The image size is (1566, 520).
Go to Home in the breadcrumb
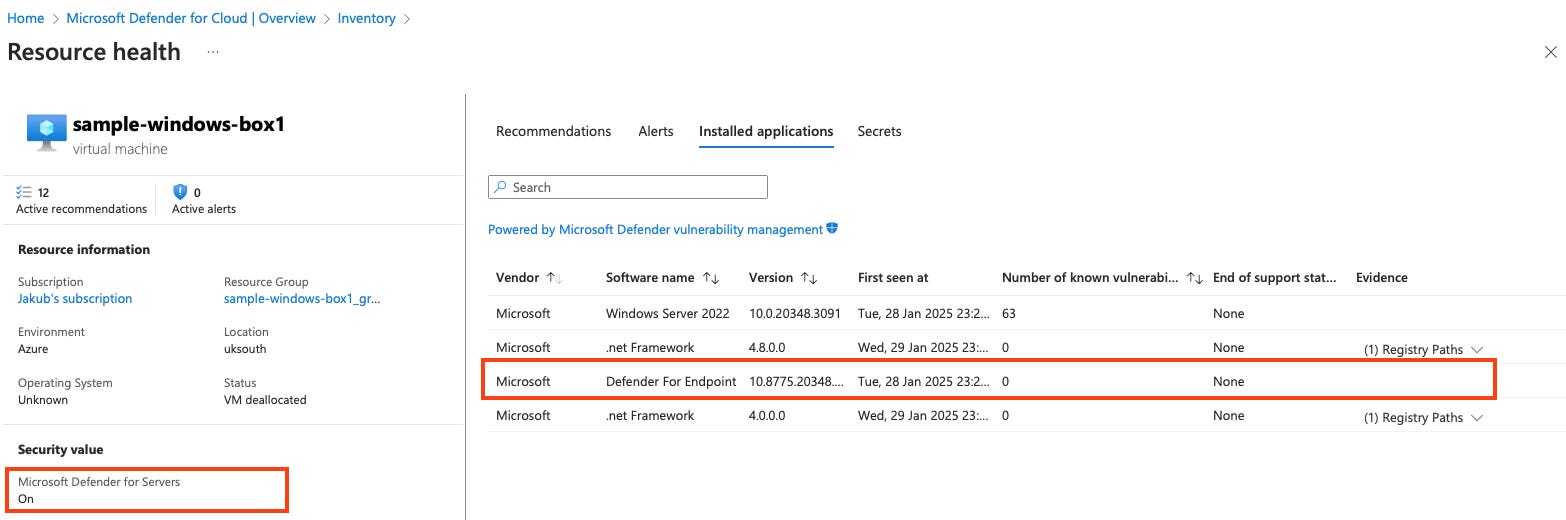[x=26, y=18]
